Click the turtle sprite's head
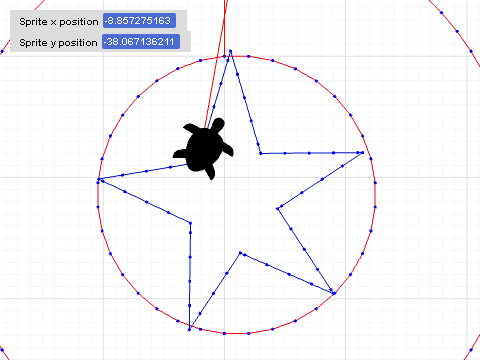Image resolution: width=480 pixels, height=360 pixels. tap(218, 124)
